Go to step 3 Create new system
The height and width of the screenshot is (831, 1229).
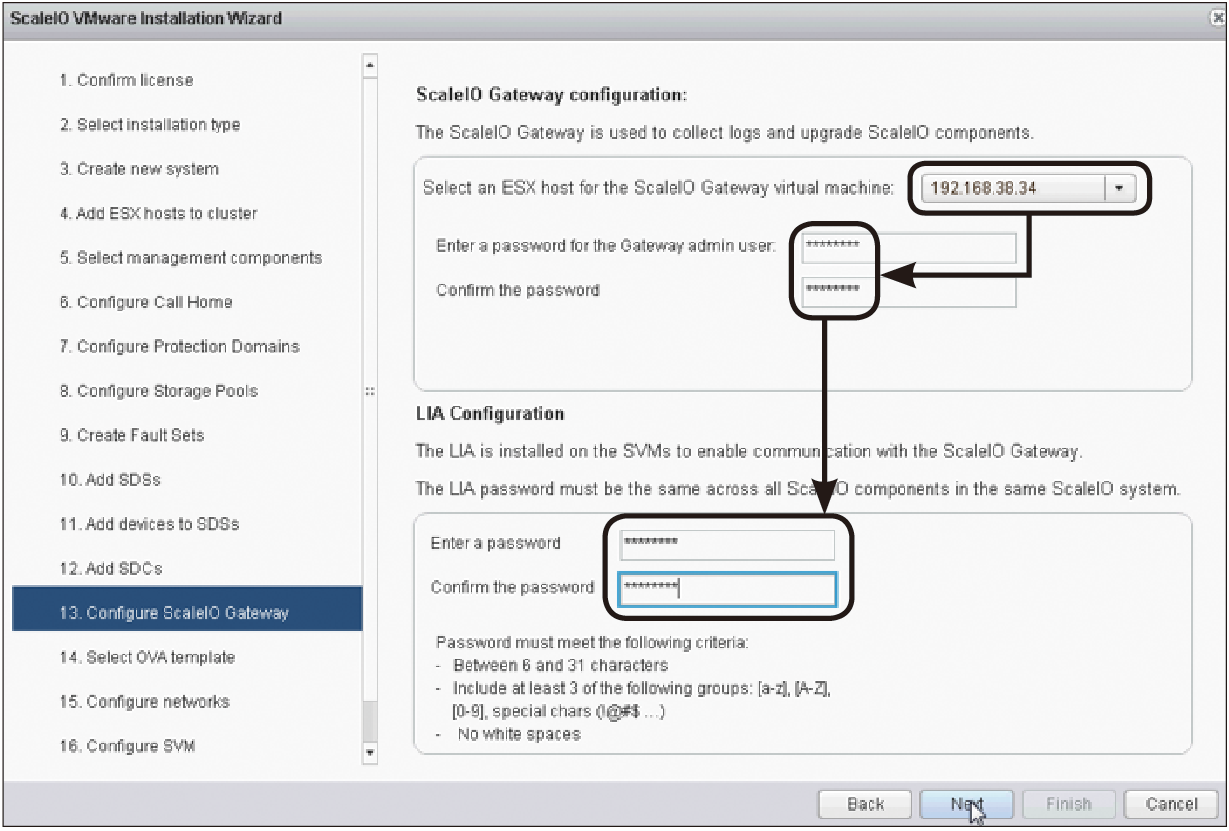pos(139,169)
